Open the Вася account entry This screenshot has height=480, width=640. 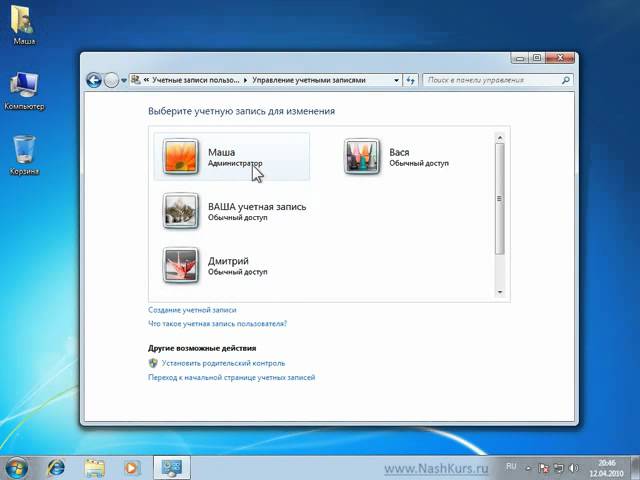412,156
